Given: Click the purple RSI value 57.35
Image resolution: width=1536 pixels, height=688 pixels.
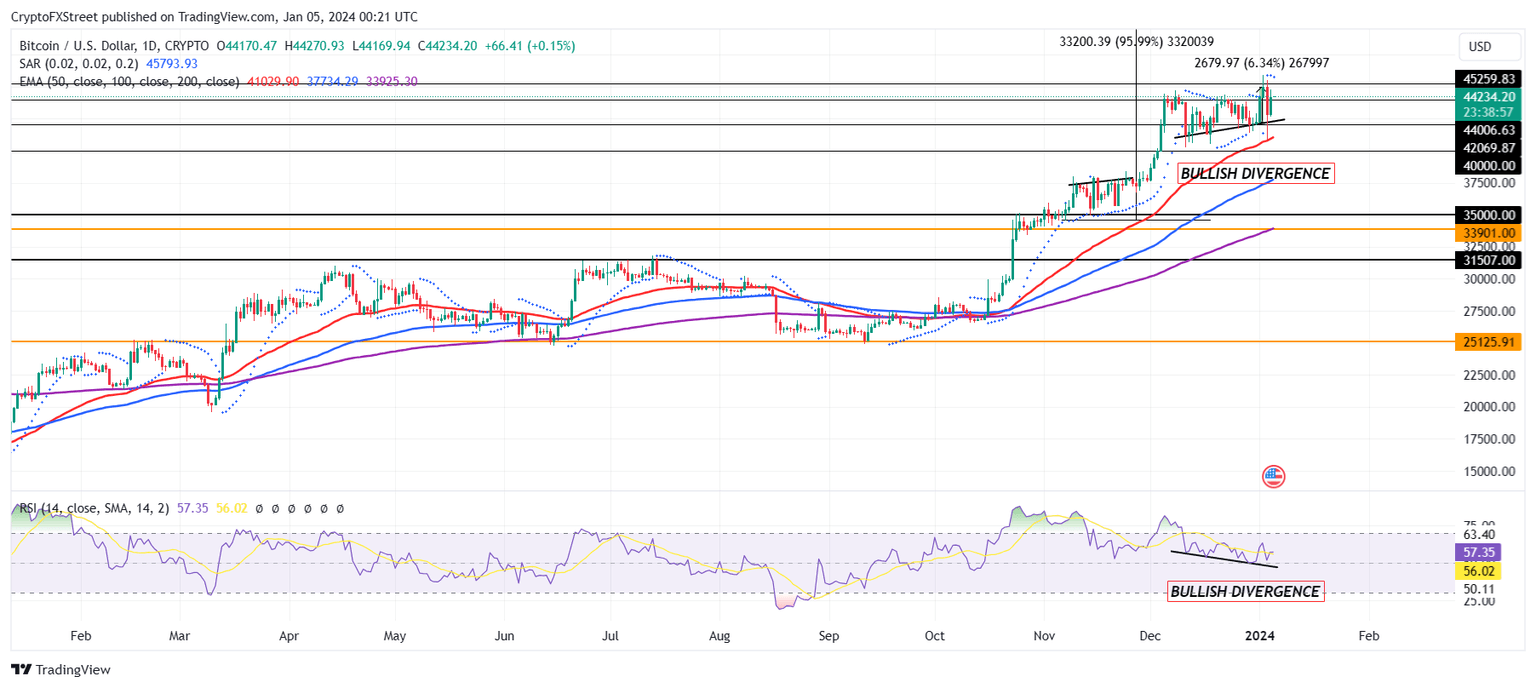Looking at the screenshot, I should (x=192, y=508).
